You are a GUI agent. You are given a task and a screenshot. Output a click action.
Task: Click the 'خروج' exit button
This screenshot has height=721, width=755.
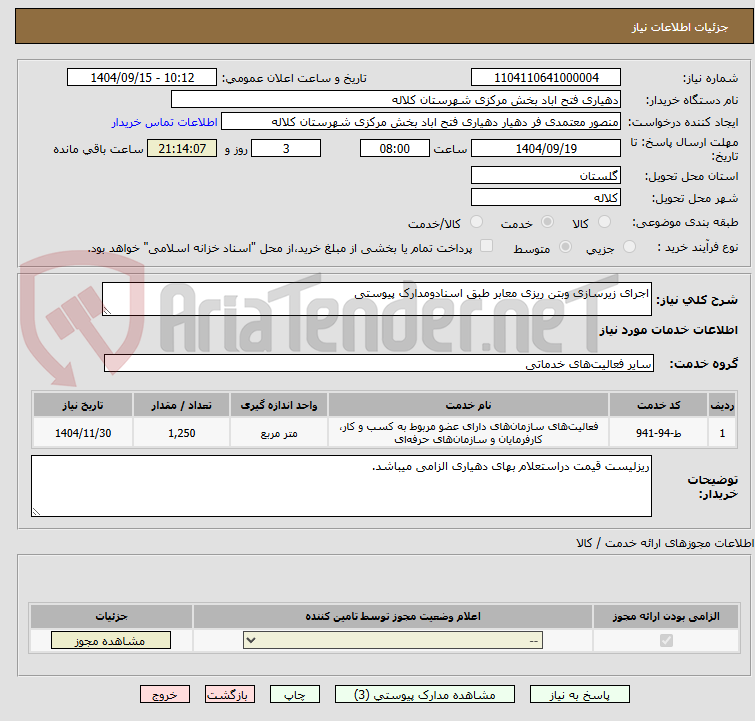(x=165, y=695)
